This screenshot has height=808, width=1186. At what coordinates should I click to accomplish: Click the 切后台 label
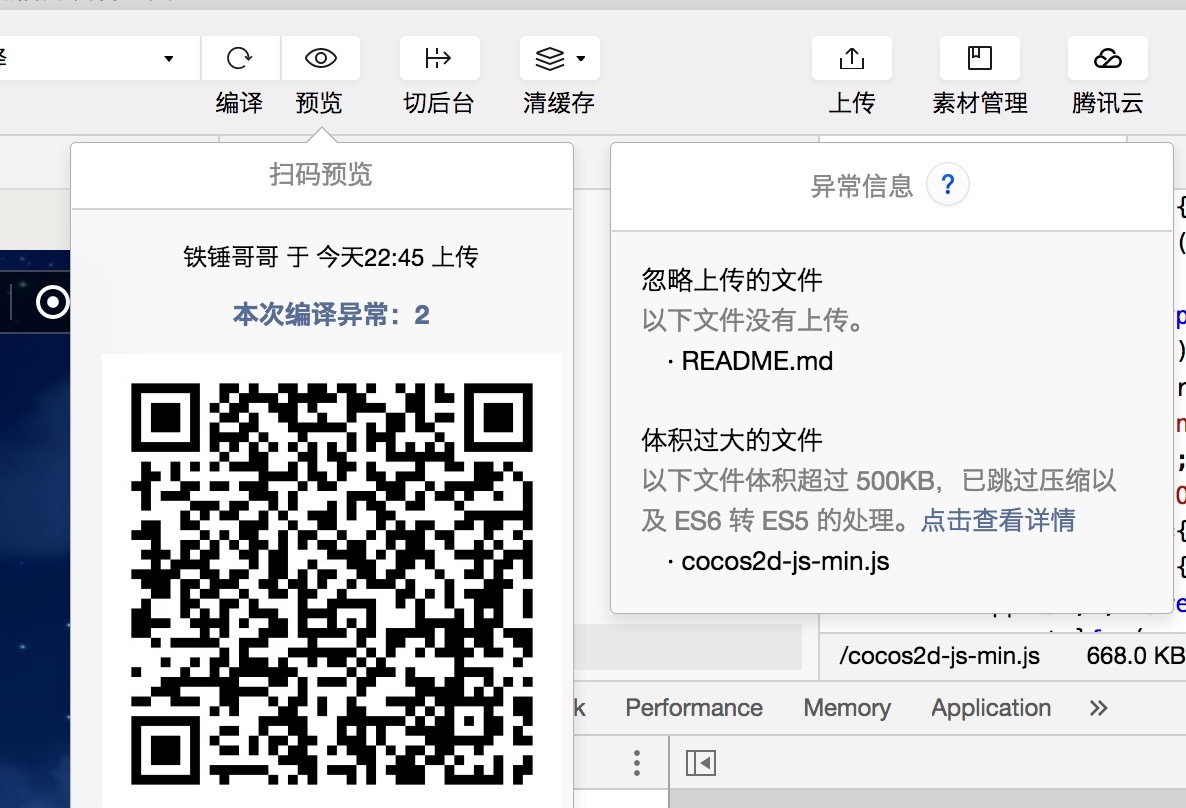click(439, 103)
